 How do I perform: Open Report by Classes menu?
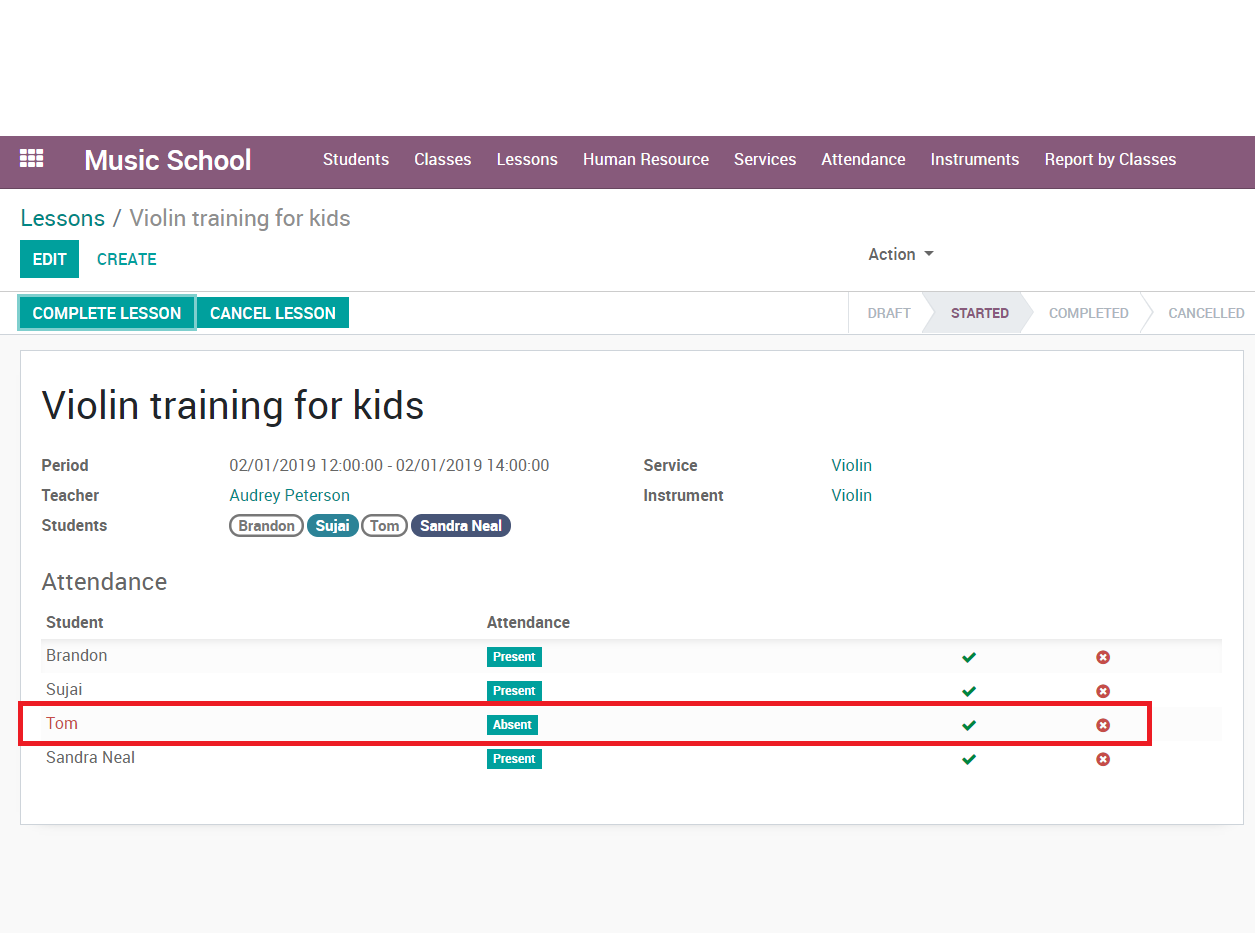[x=1110, y=160]
